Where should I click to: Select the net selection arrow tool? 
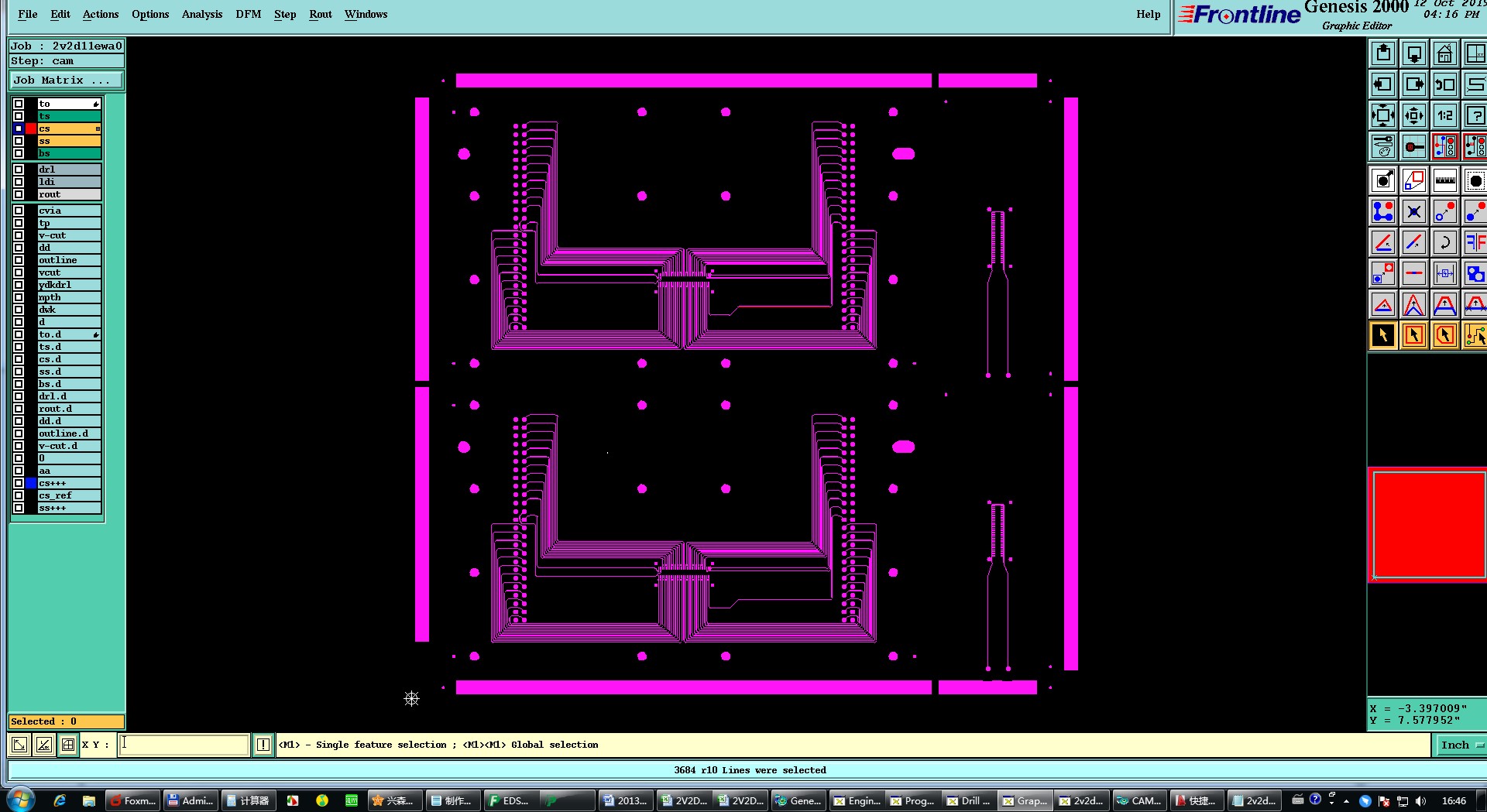1475,335
